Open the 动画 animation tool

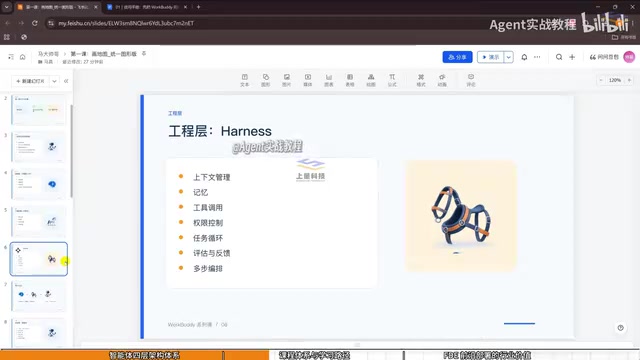click(442, 80)
